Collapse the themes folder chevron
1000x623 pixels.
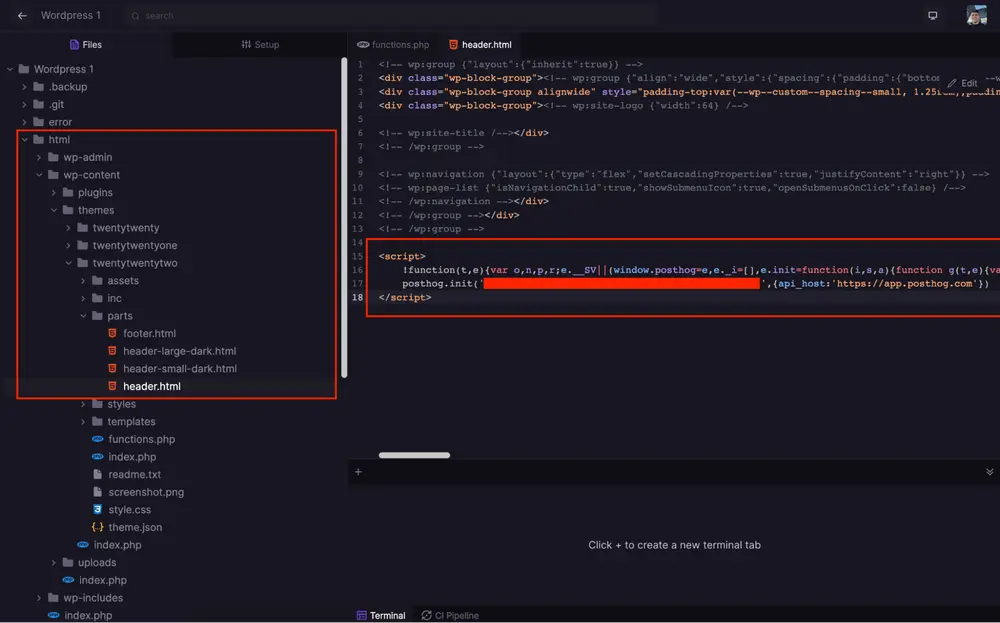[54, 210]
